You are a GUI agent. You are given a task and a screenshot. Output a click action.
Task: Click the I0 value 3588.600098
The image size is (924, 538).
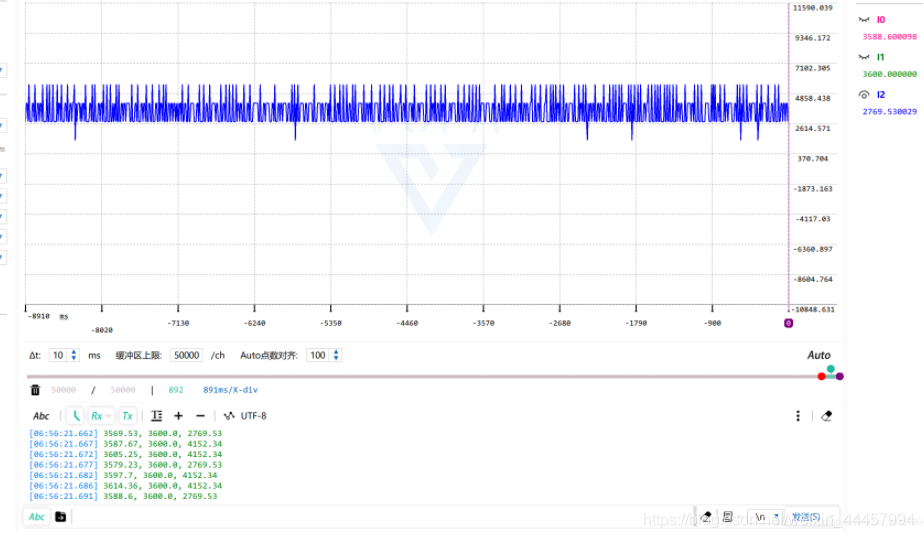click(889, 37)
